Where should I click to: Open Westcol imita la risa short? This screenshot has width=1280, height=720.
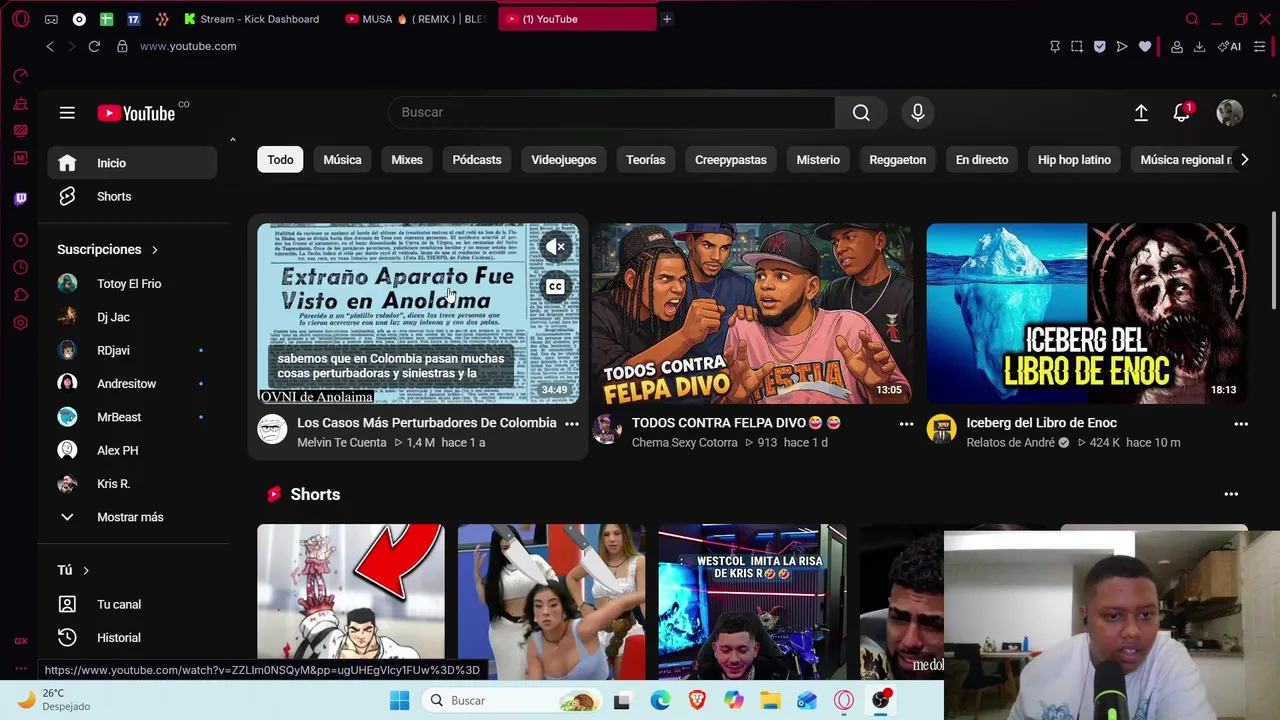click(x=752, y=601)
